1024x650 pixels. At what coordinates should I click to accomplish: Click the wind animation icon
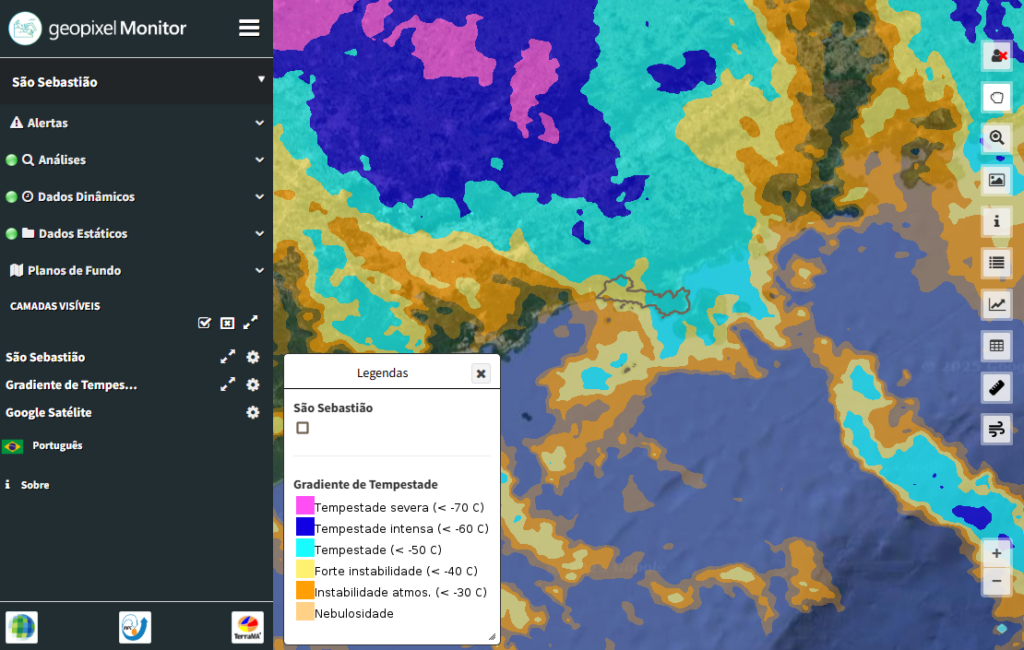996,430
